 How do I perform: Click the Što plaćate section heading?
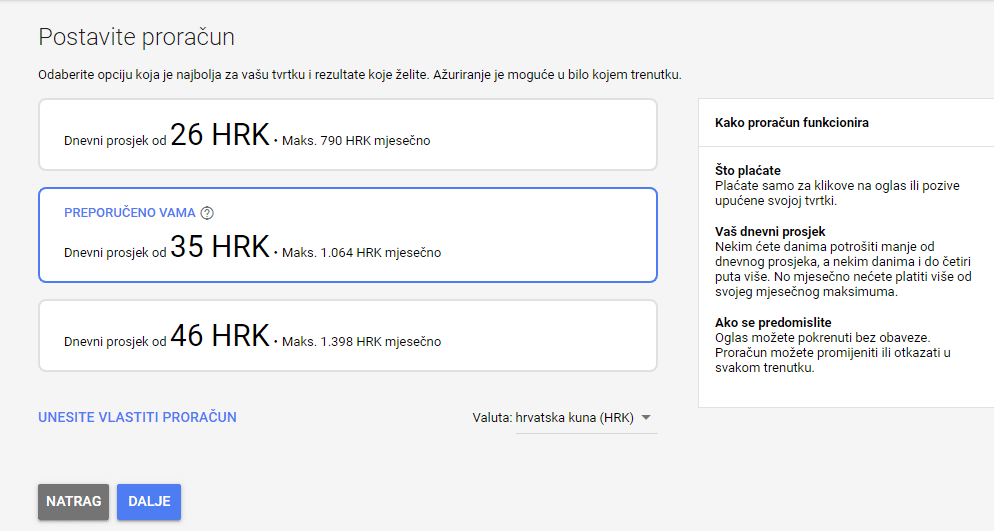point(749,171)
